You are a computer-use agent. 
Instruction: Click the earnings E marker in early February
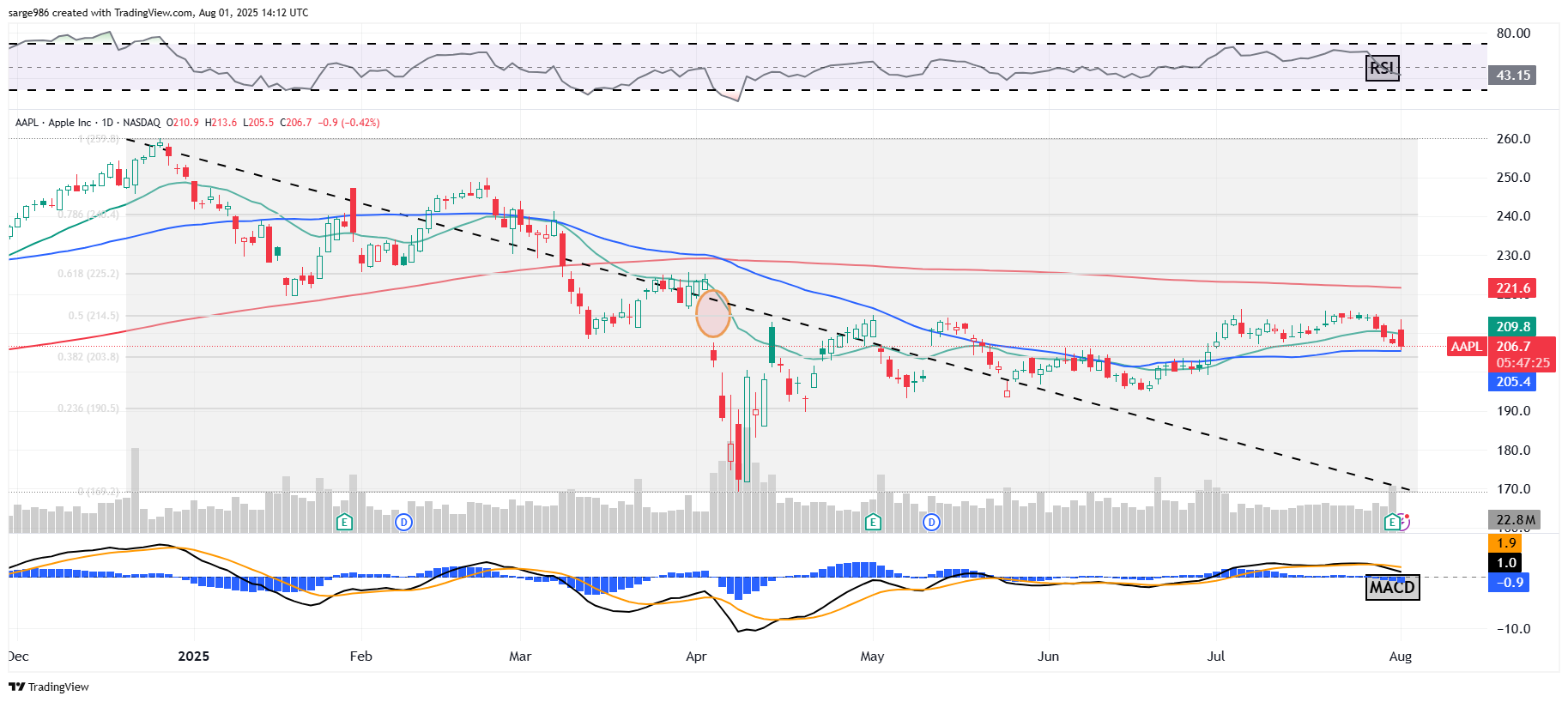[344, 522]
